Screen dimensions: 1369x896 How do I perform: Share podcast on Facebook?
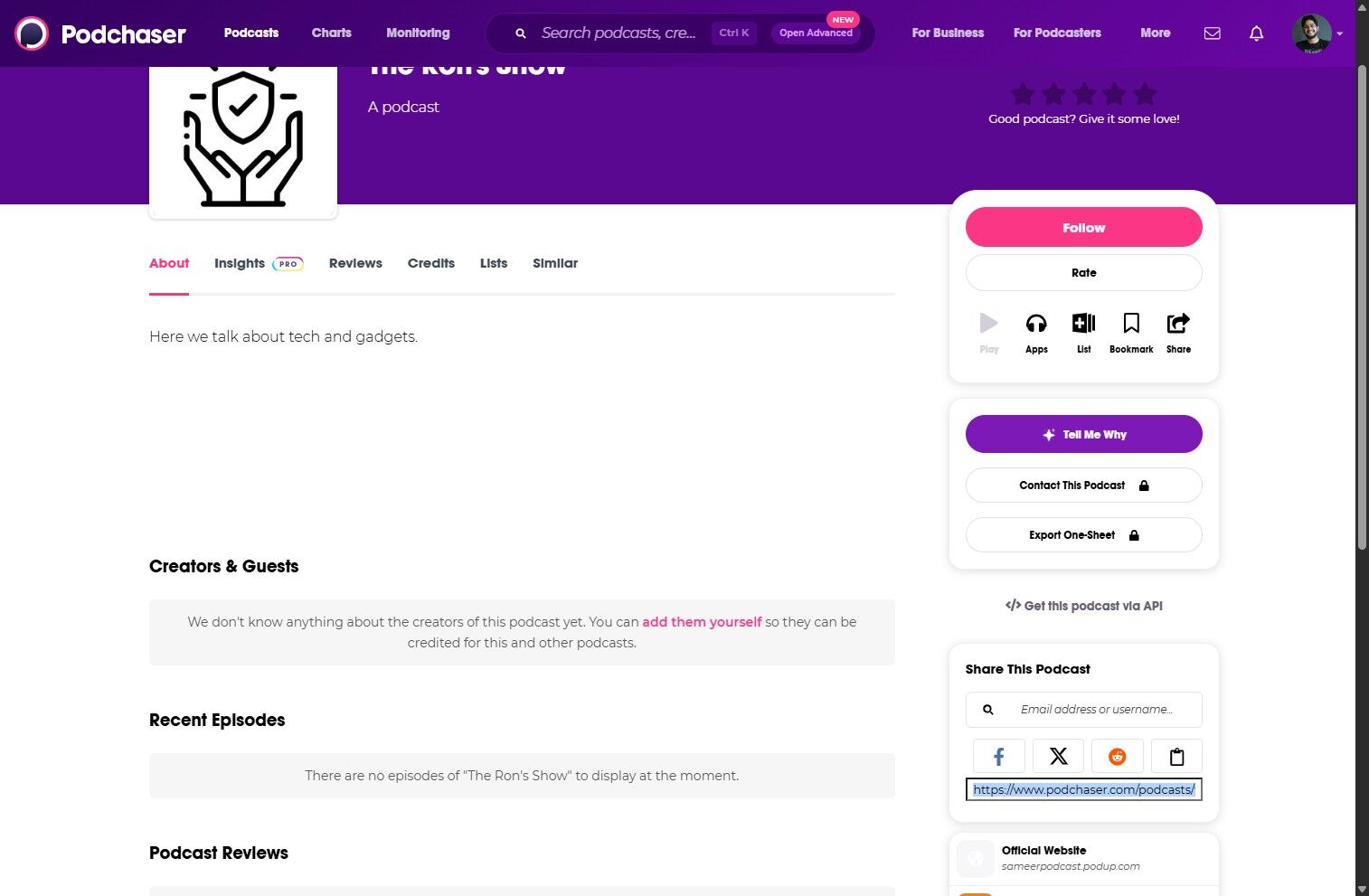point(999,757)
